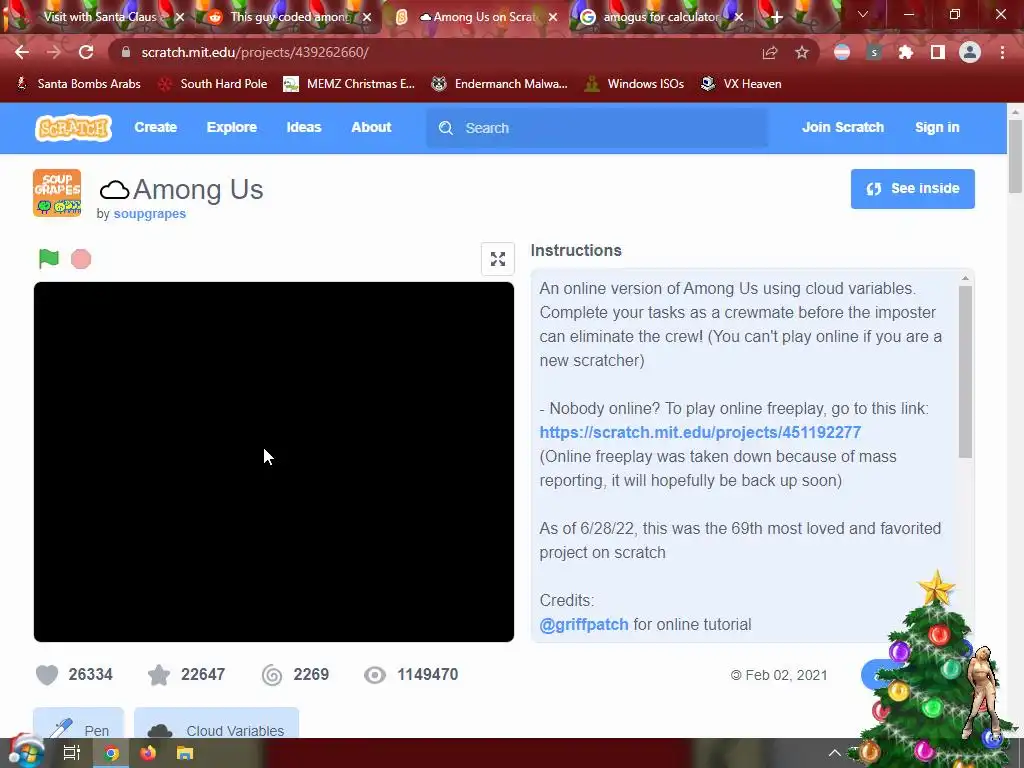Screen dimensions: 1024x768
Task: Open the projects/451192277 link
Action: click(x=700, y=432)
